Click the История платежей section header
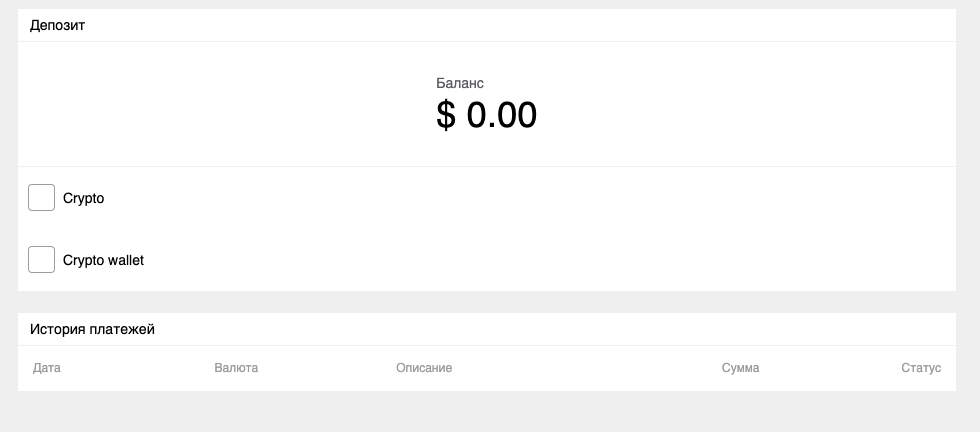Viewport: 980px width, 432px height. point(92,329)
